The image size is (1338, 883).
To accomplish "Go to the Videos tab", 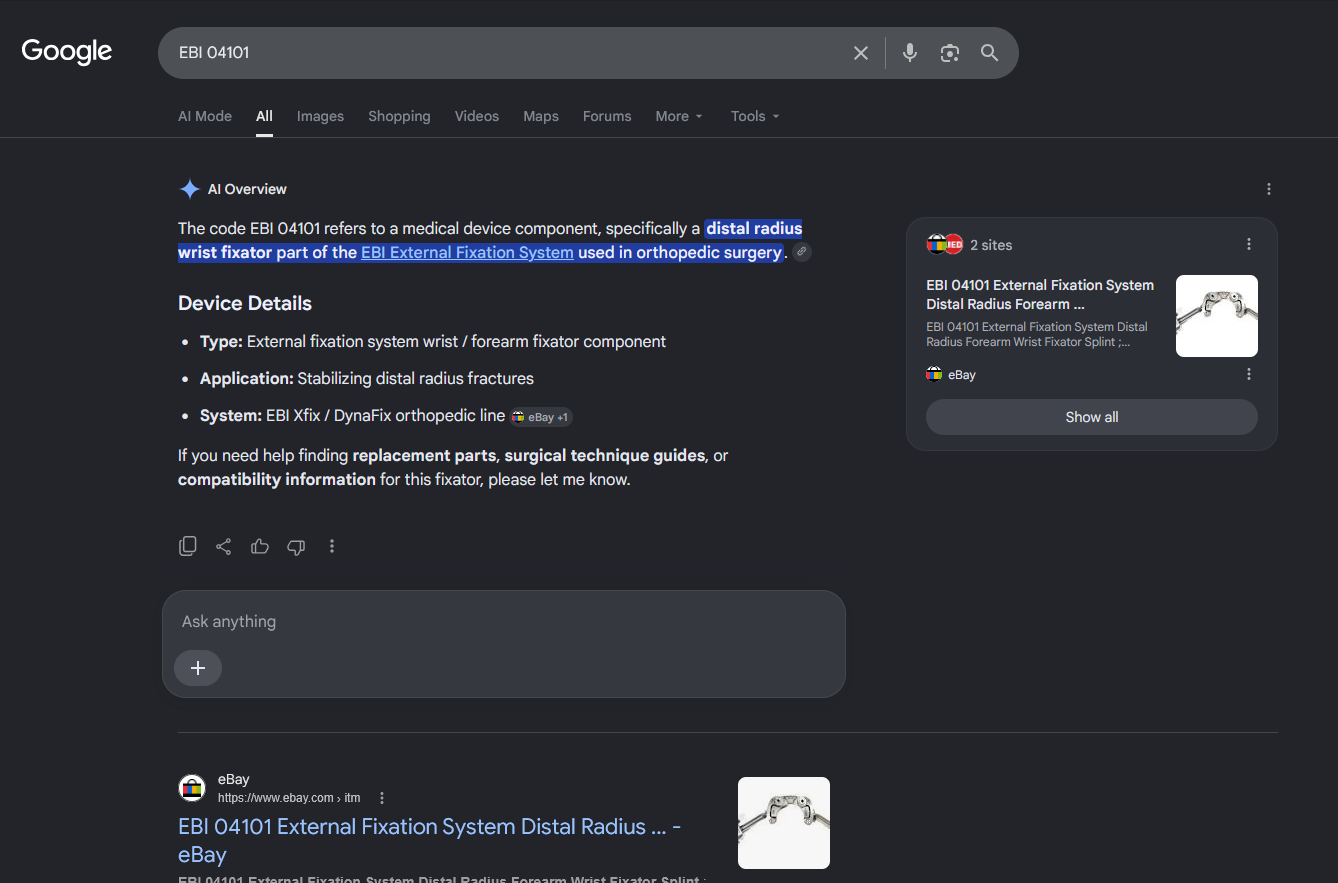I will point(477,116).
